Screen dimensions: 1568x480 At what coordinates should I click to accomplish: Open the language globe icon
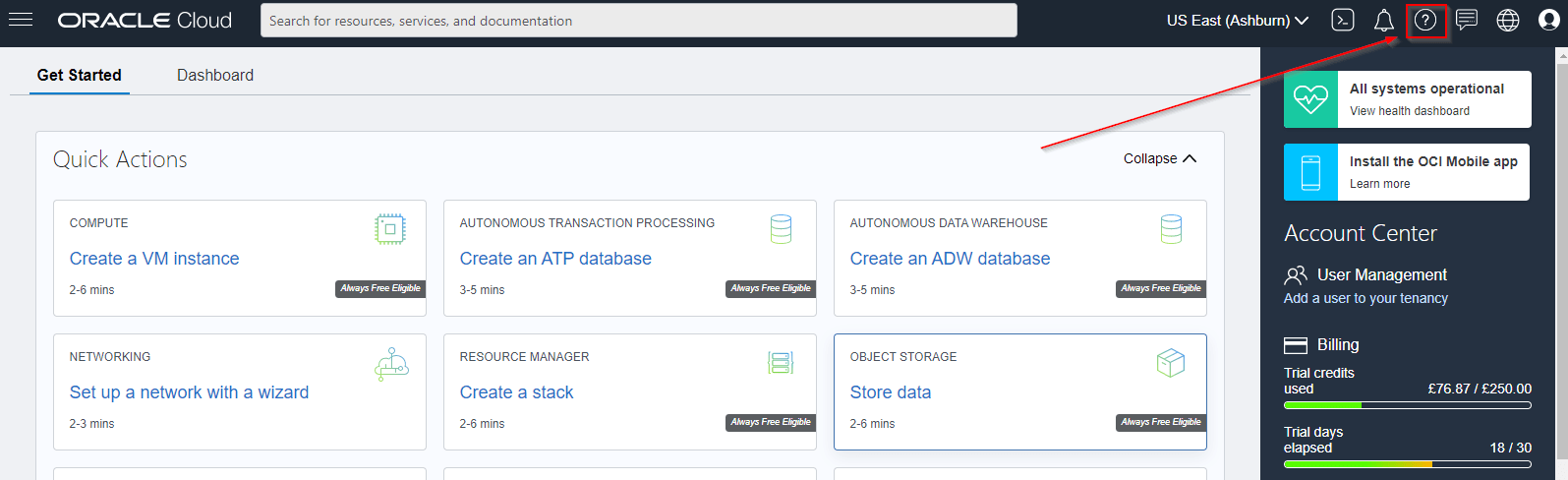1508,20
